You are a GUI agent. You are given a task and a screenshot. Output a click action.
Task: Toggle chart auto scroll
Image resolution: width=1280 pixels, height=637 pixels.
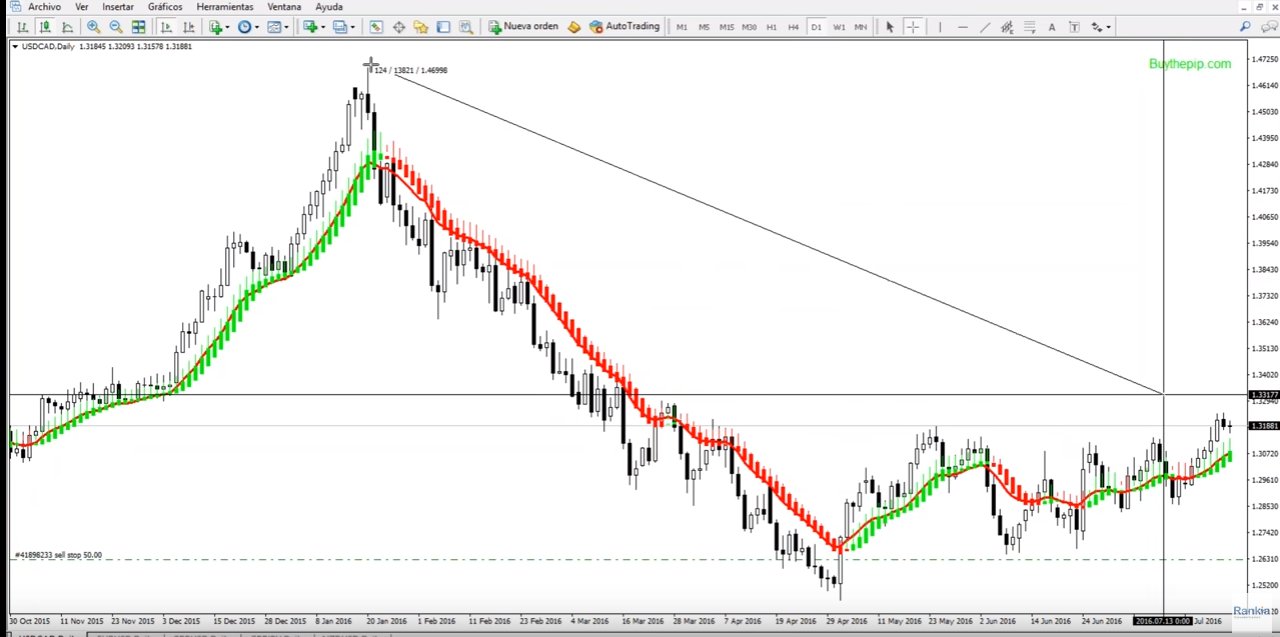tap(166, 27)
